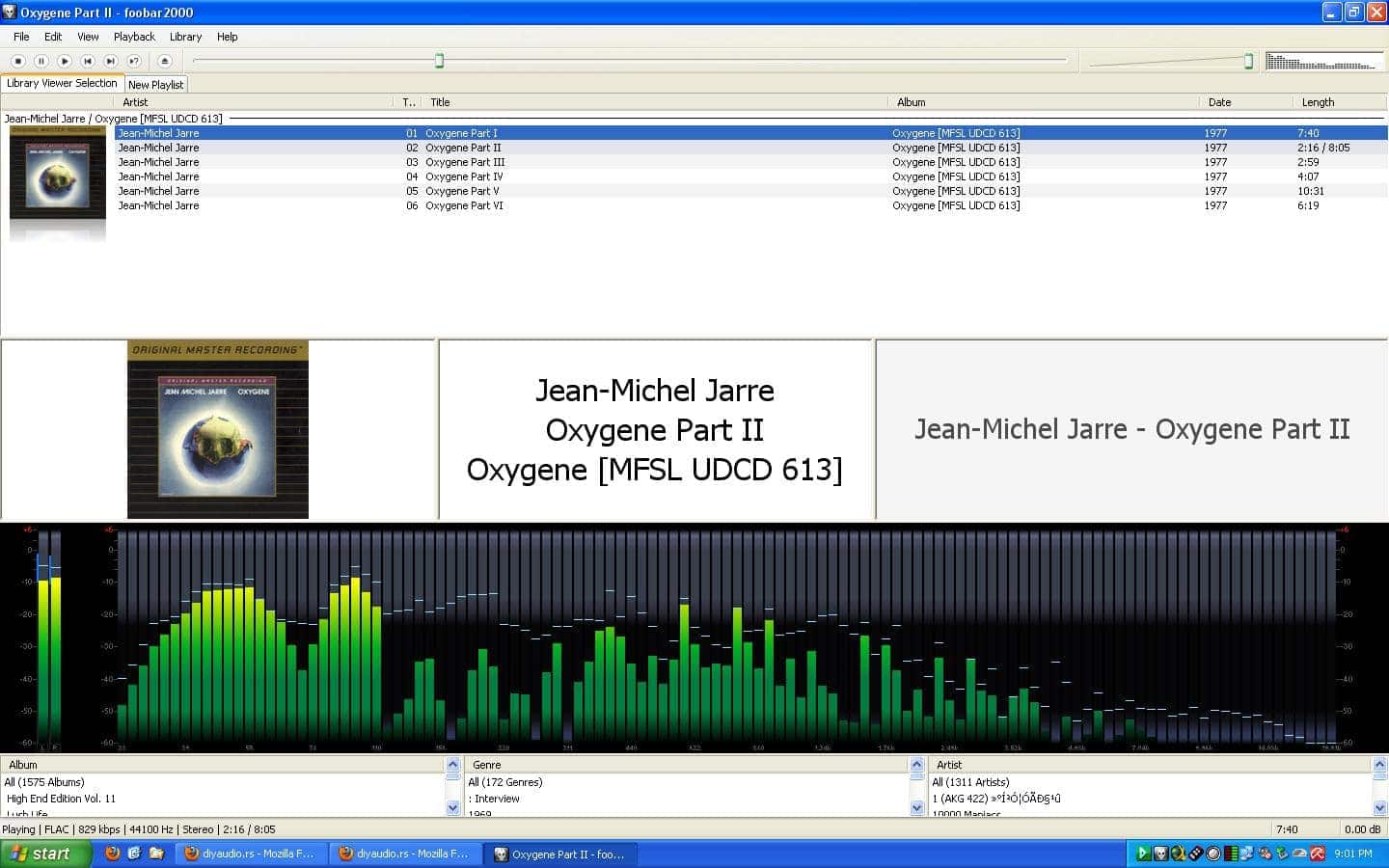Switch to first diyaudio.rs Firefox taskbar button
Image resolution: width=1389 pixels, height=868 pixels.
(x=251, y=854)
